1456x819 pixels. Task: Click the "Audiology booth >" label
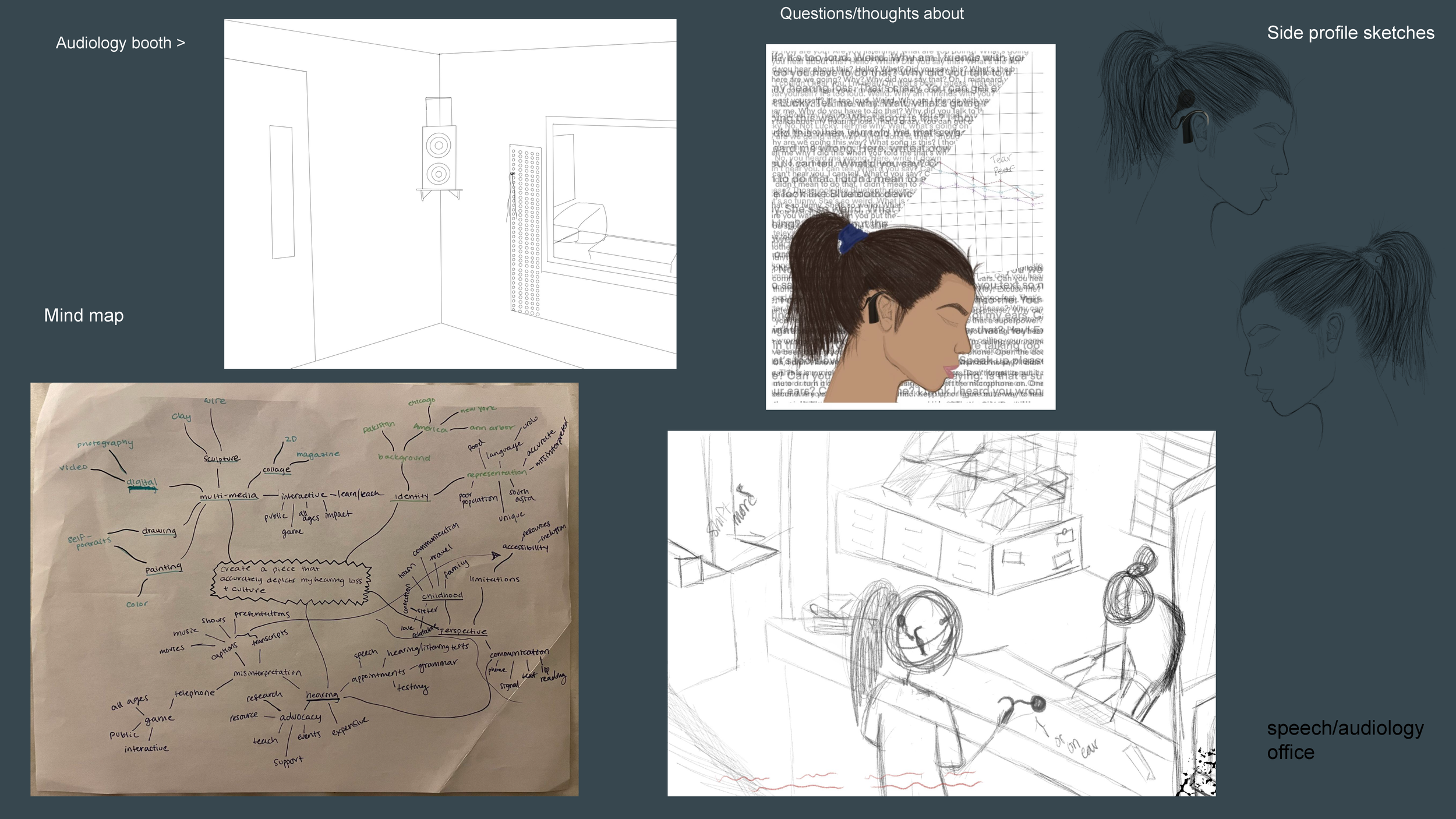120,43
